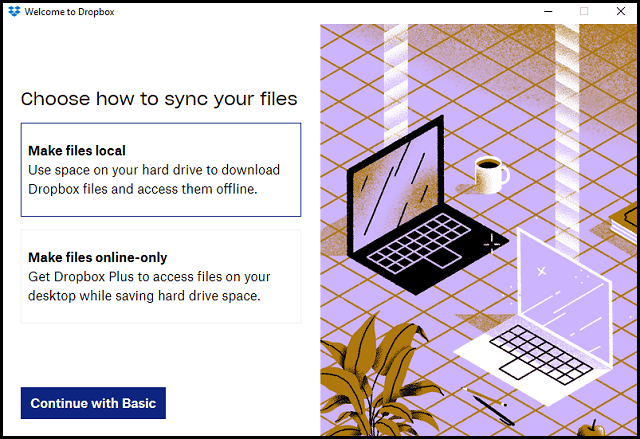The image size is (640, 439).
Task: Minimize the Welcome to Dropbox window
Action: (548, 11)
